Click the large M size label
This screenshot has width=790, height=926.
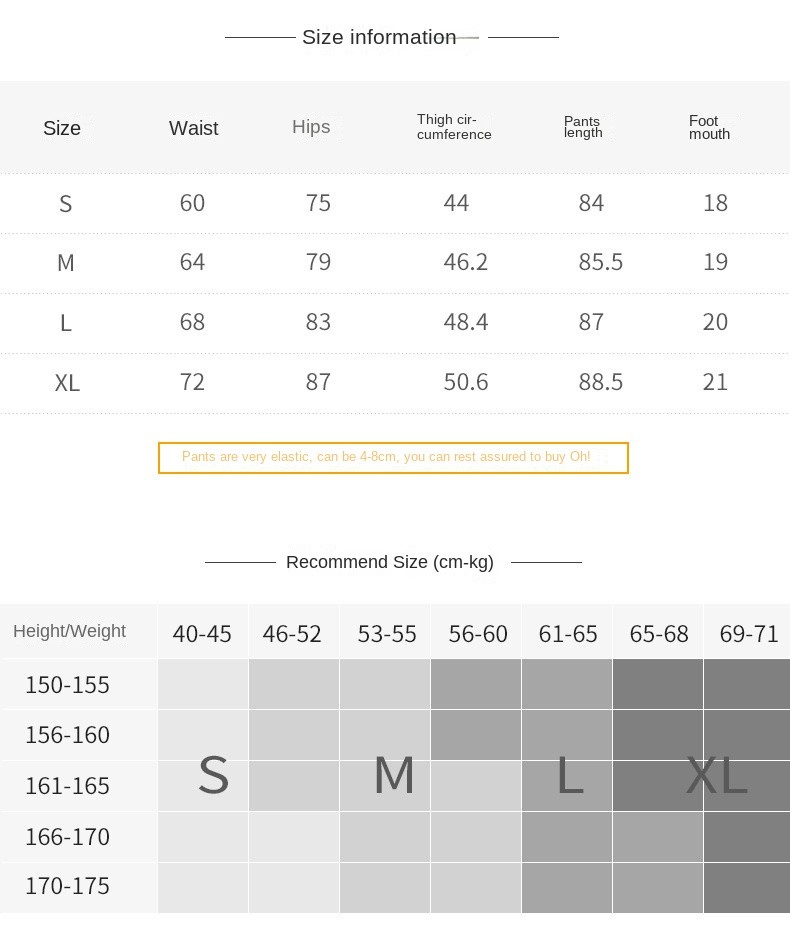(394, 775)
